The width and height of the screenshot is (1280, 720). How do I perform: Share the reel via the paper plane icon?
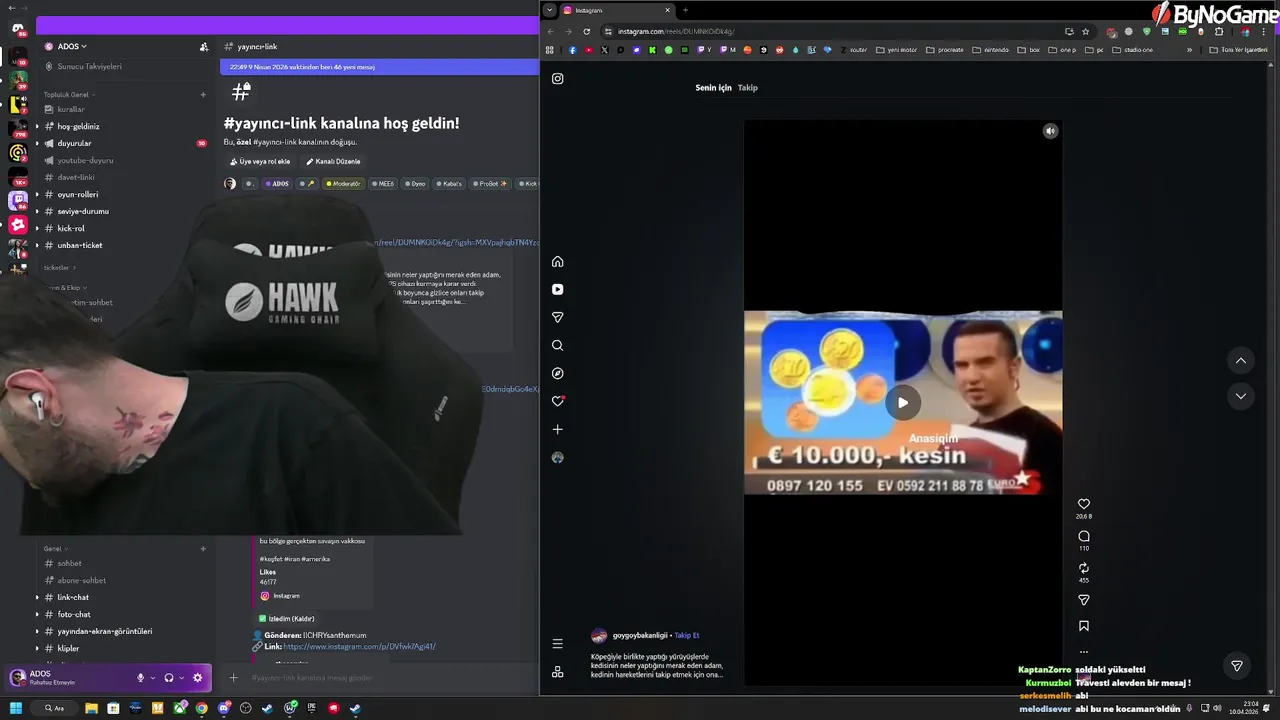click(1083, 600)
